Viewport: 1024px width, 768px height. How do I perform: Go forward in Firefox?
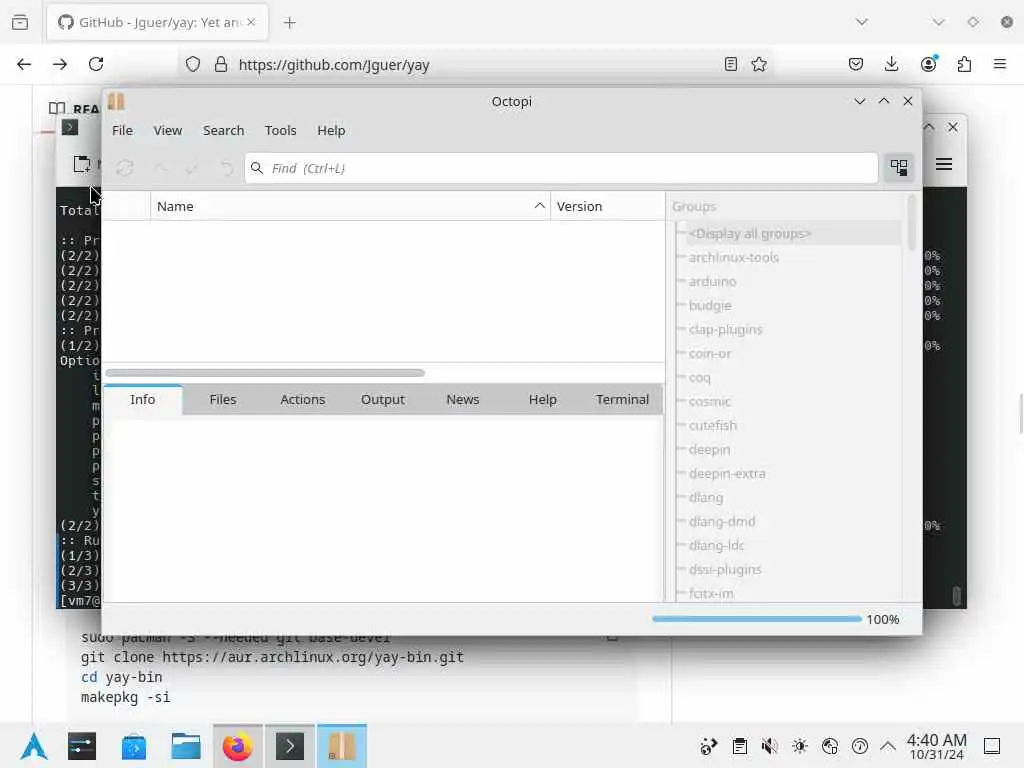pos(60,64)
